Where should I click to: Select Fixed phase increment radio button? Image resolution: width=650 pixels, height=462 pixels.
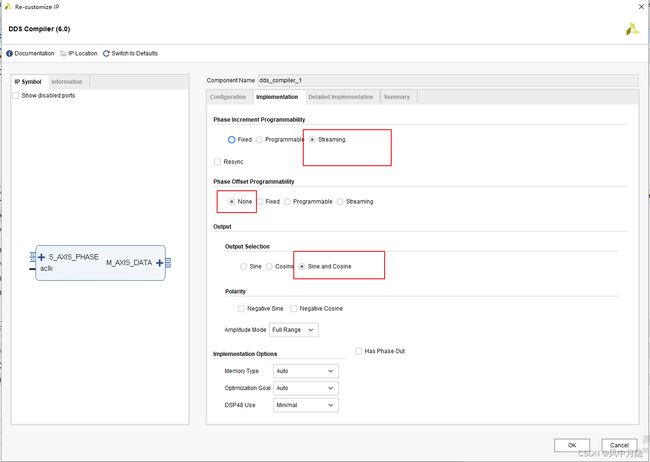[x=232, y=140]
